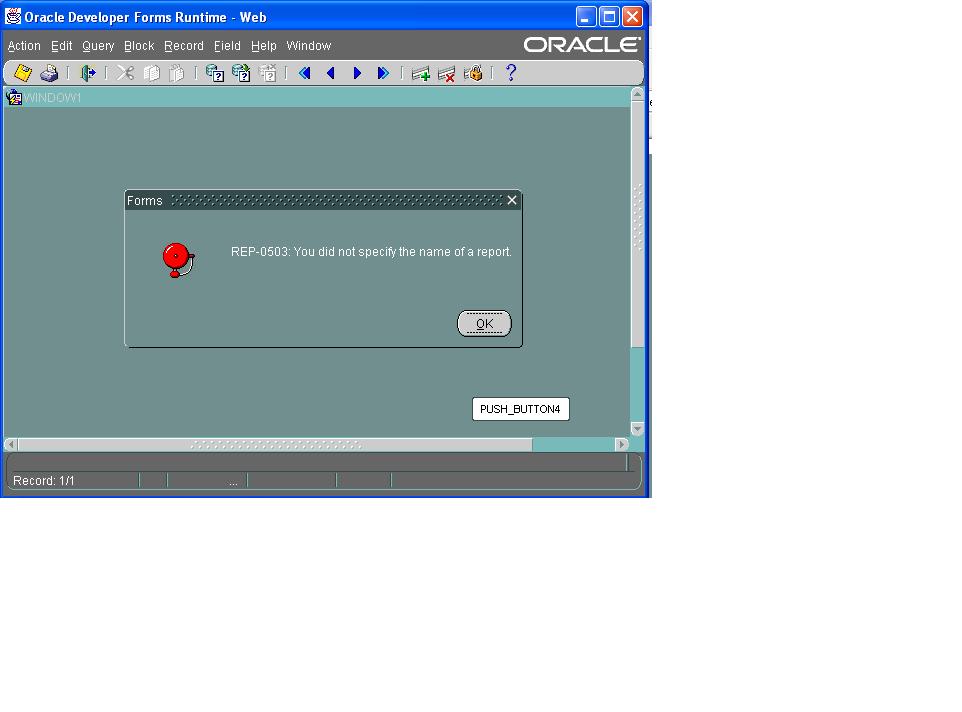Screen dimensions: 962x712
Task: Open Help using the question mark icon
Action: click(x=511, y=73)
